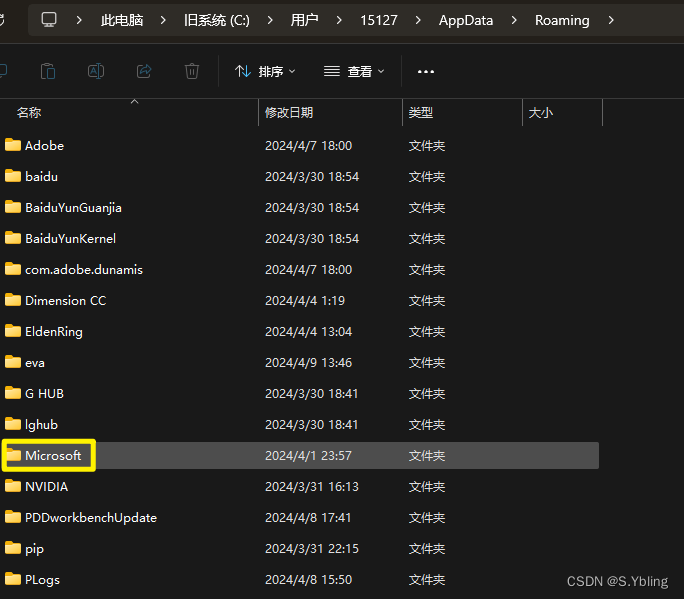The height and width of the screenshot is (599, 684).
Task: Click the EldenRing folder name
Action: pos(54,332)
